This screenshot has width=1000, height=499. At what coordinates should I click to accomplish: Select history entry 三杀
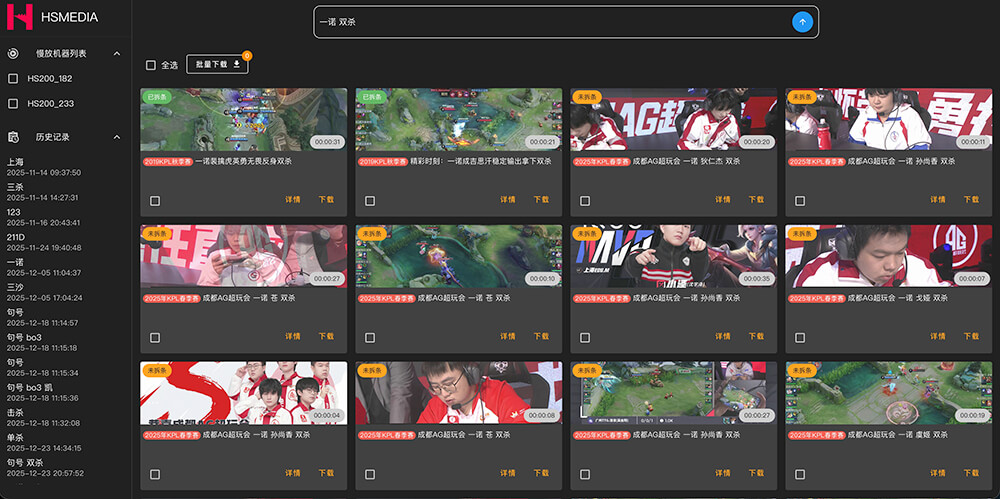(45, 192)
